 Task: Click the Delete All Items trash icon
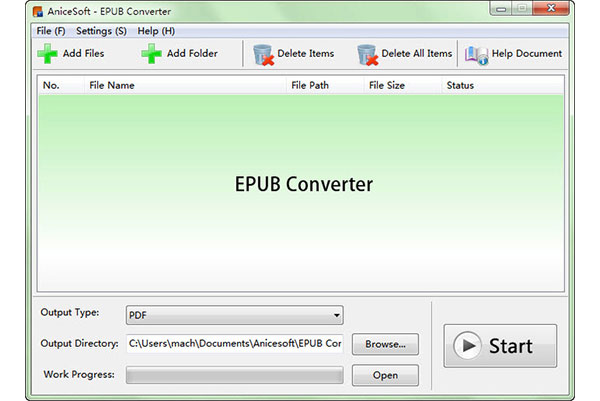[x=367, y=54]
